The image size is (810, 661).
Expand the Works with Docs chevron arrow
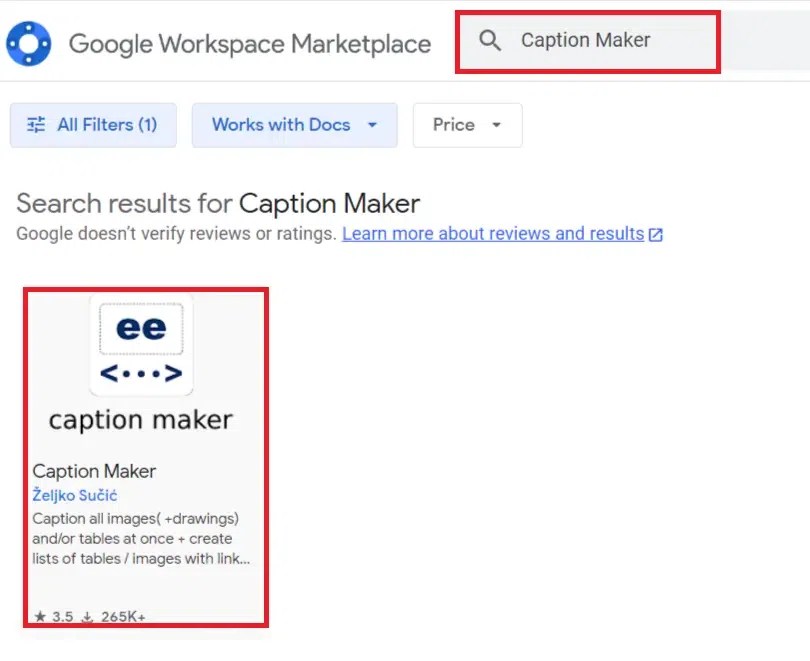tap(372, 125)
